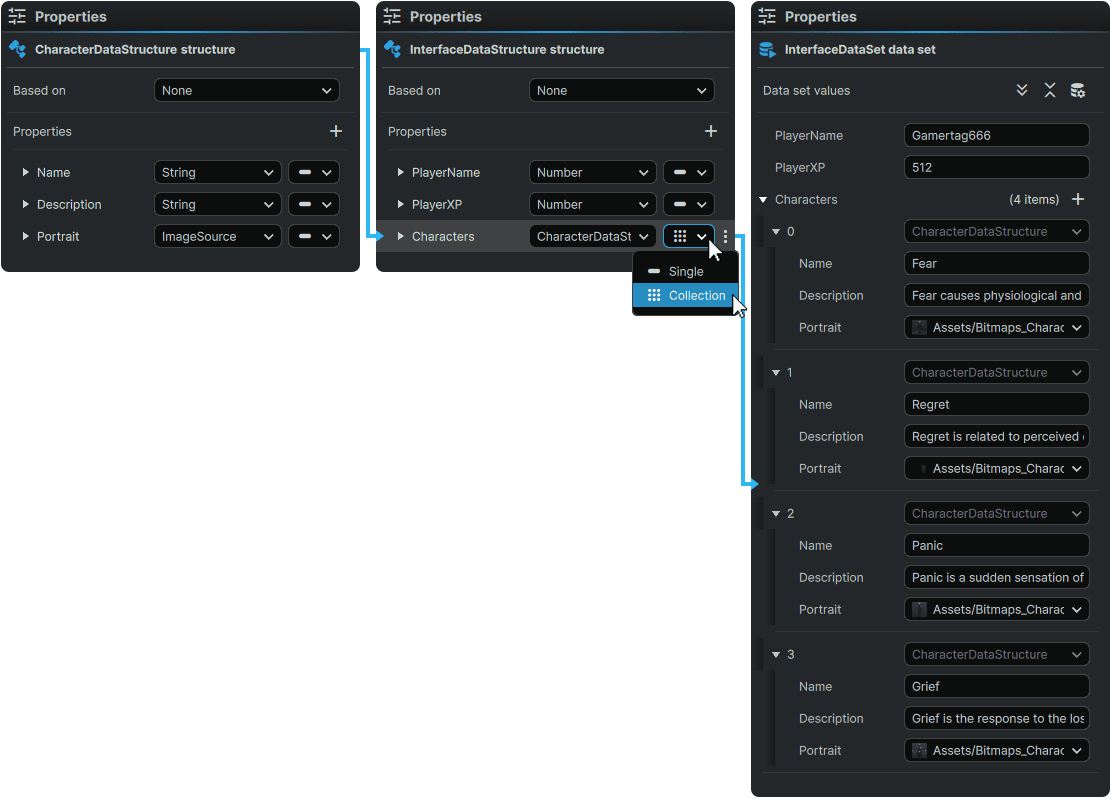Image resolution: width=1111 pixels, height=798 pixels.
Task: Click expand all icon in Data set values
Action: pos(1022,90)
